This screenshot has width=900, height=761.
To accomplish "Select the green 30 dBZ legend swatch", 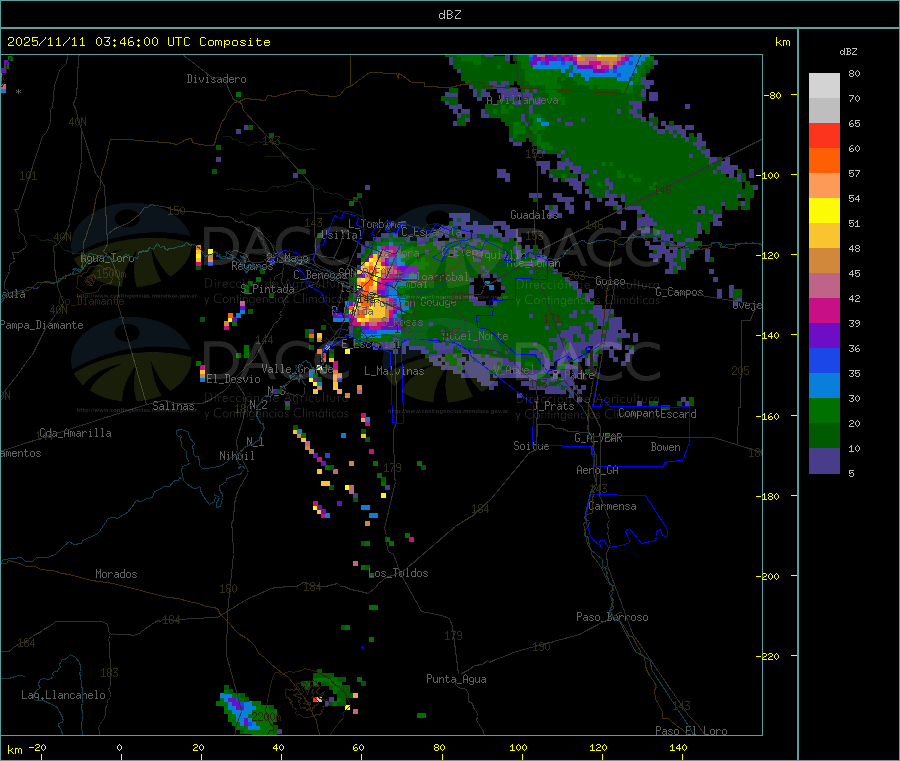I will tap(824, 410).
